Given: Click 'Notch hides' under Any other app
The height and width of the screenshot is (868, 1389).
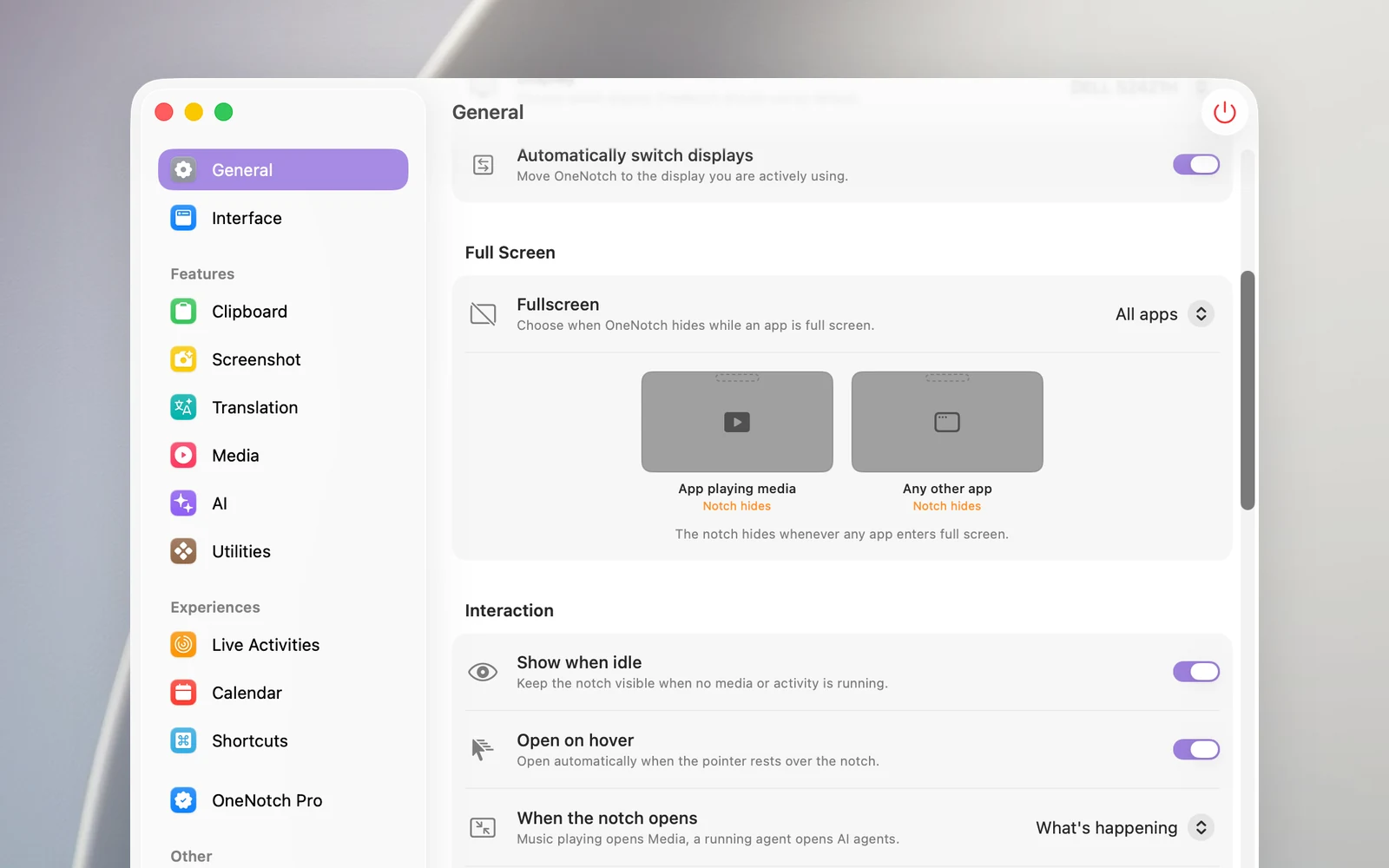Looking at the screenshot, I should click(947, 506).
